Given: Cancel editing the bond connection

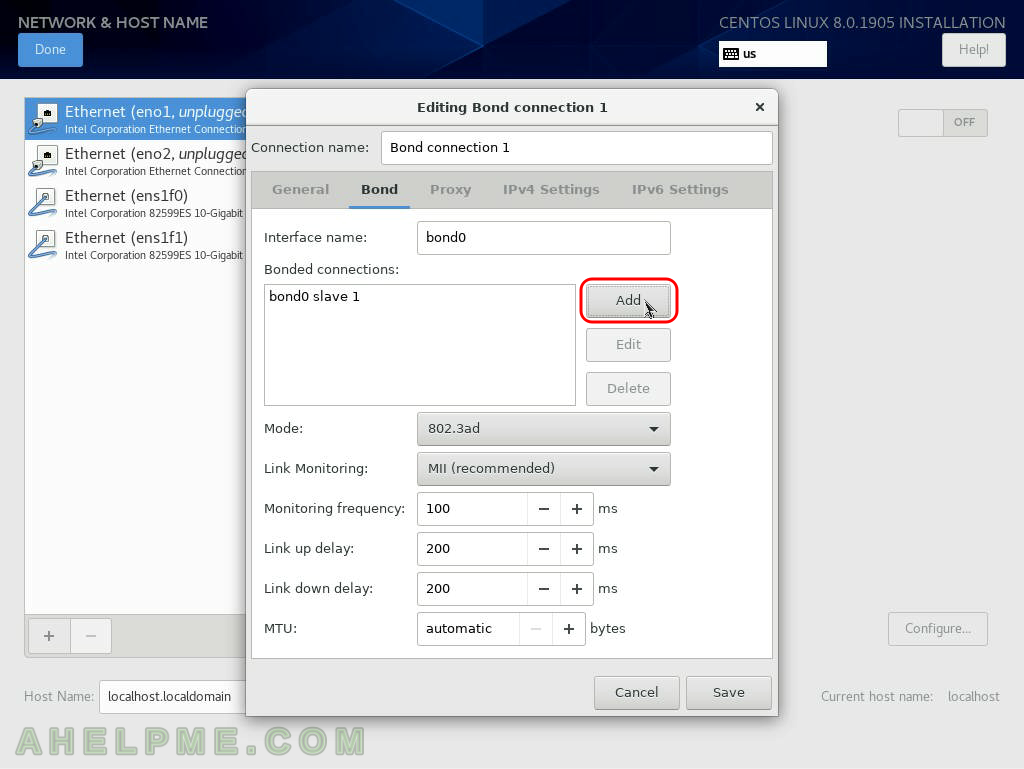Looking at the screenshot, I should click(x=637, y=693).
